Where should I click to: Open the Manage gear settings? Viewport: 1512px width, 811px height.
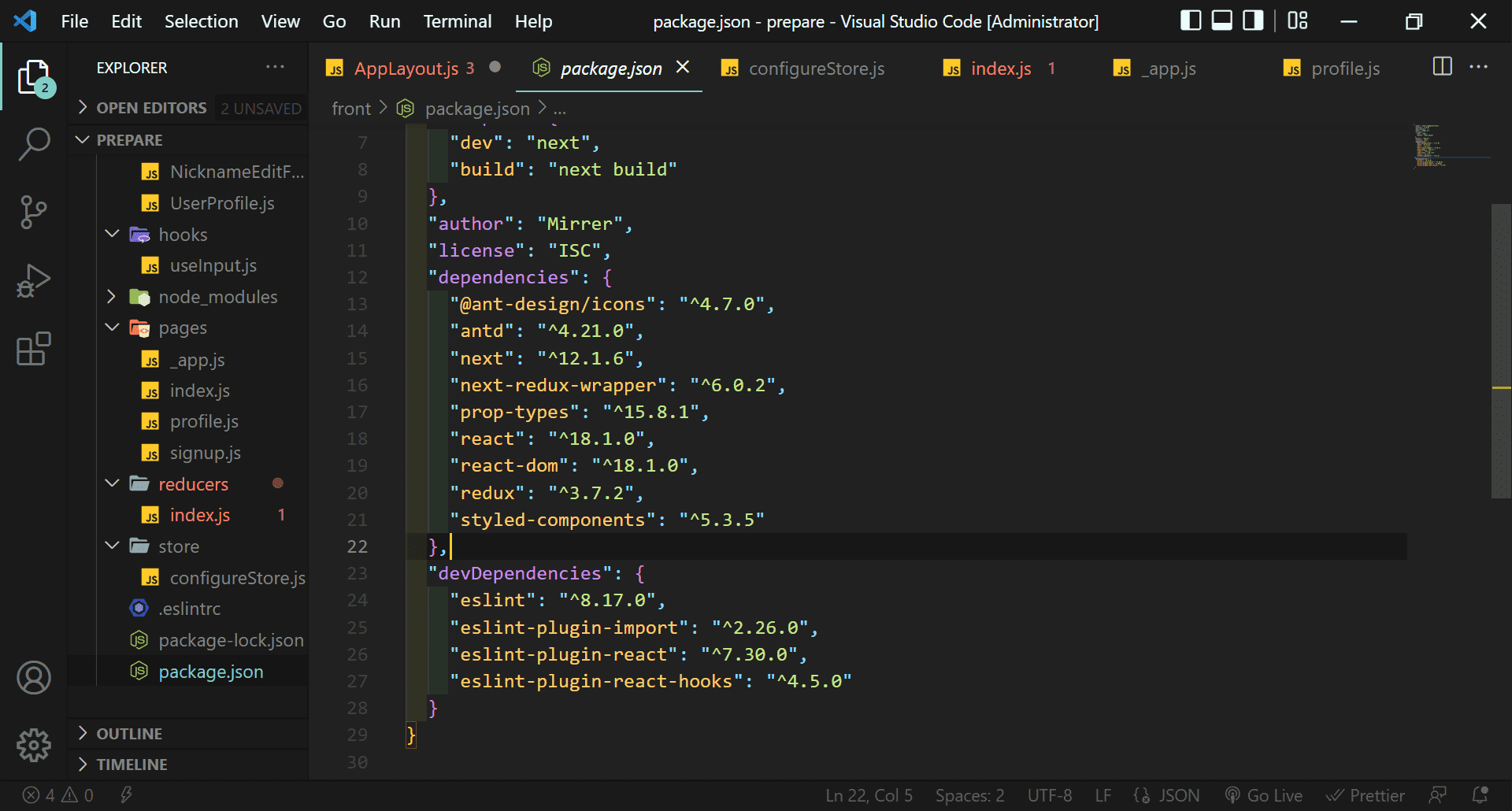[34, 745]
